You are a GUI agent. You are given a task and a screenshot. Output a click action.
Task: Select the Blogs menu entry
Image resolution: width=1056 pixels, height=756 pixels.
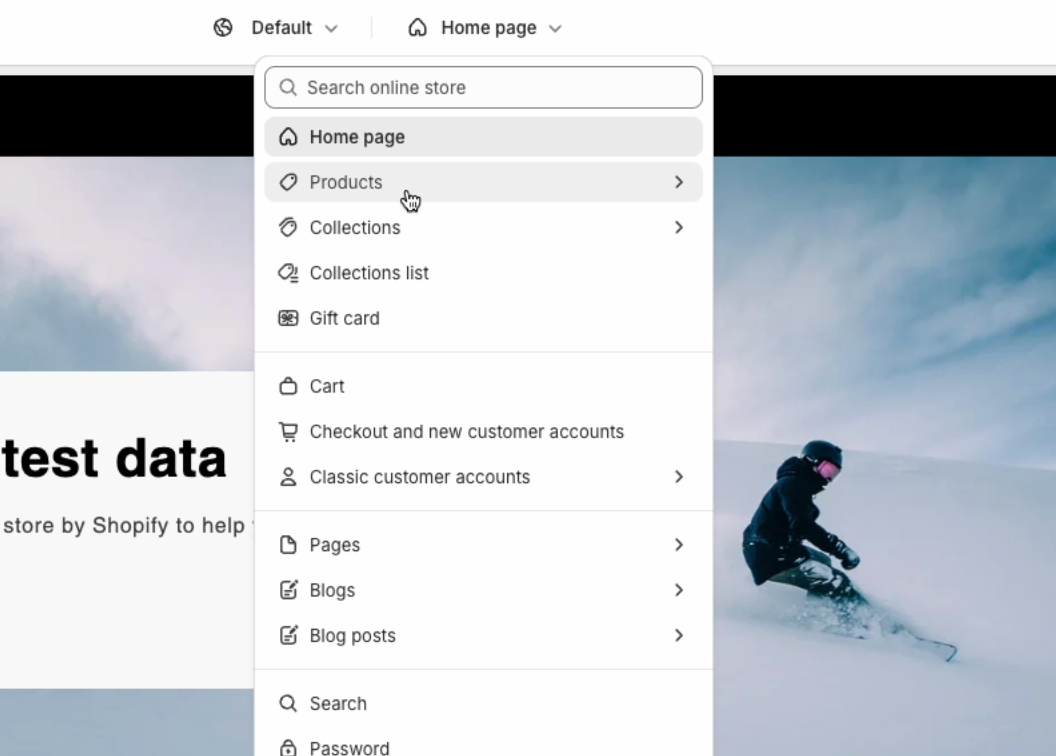484,590
